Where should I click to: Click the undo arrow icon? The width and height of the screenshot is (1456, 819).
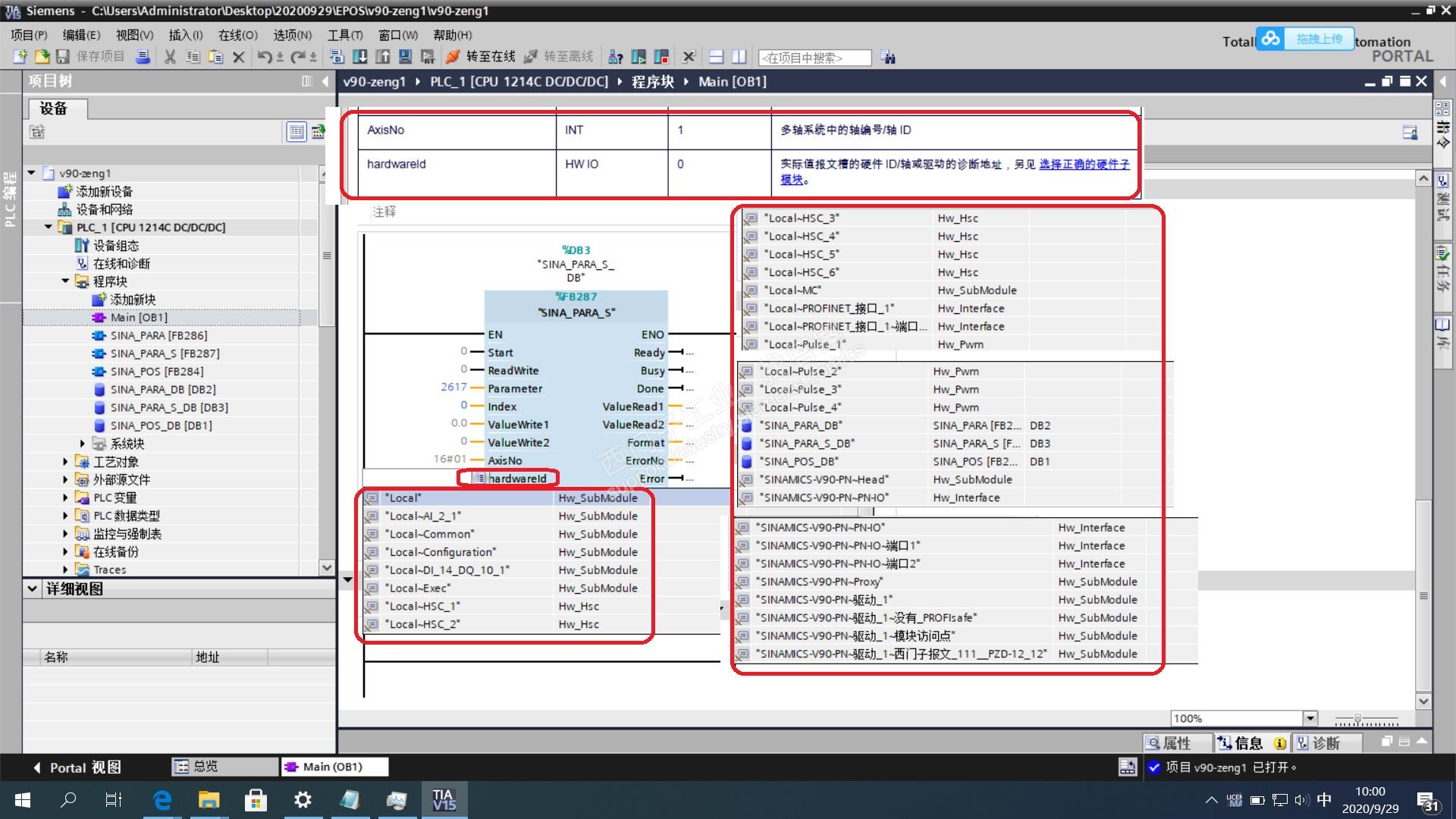click(264, 57)
